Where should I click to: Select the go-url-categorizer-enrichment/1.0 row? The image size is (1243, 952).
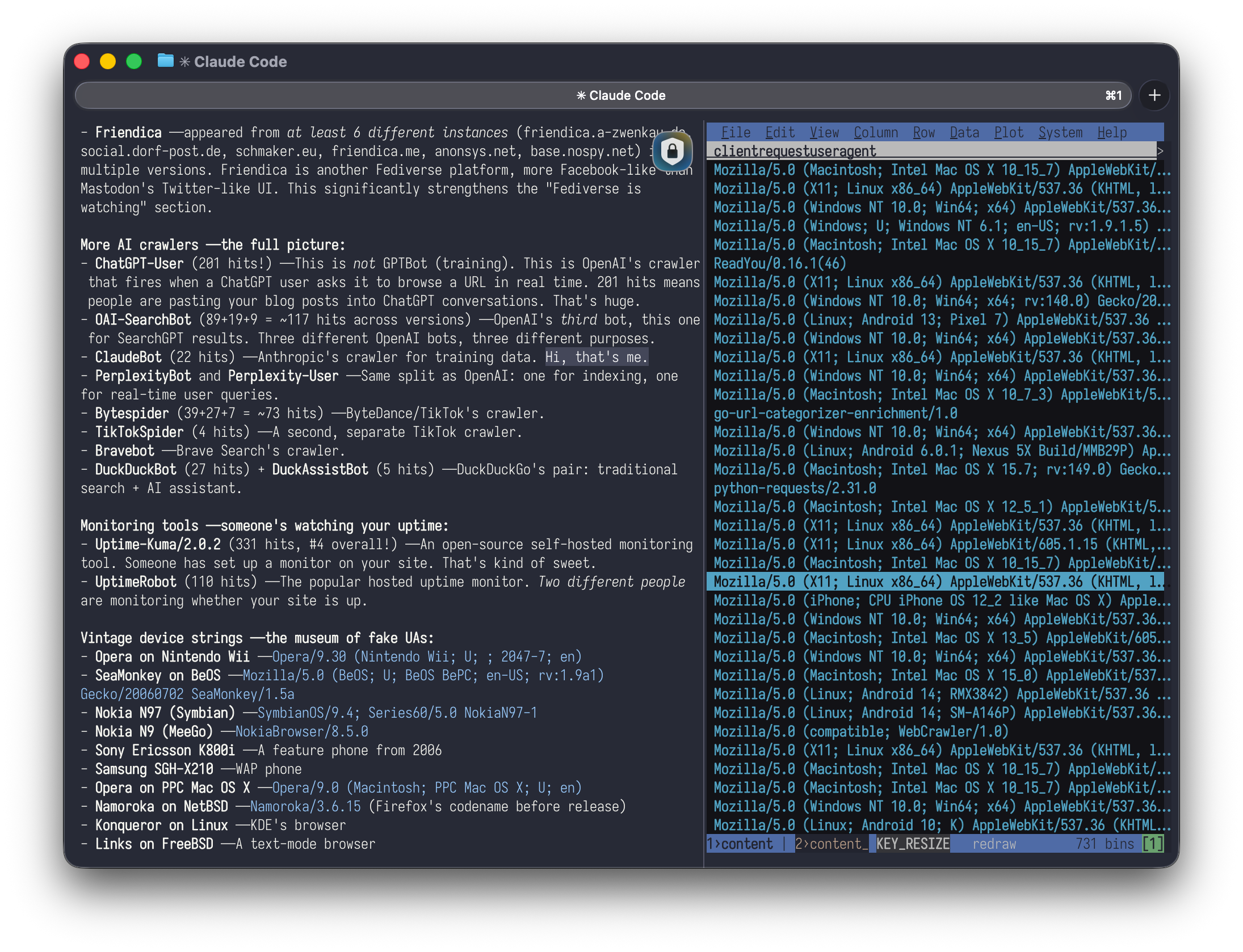[935, 413]
